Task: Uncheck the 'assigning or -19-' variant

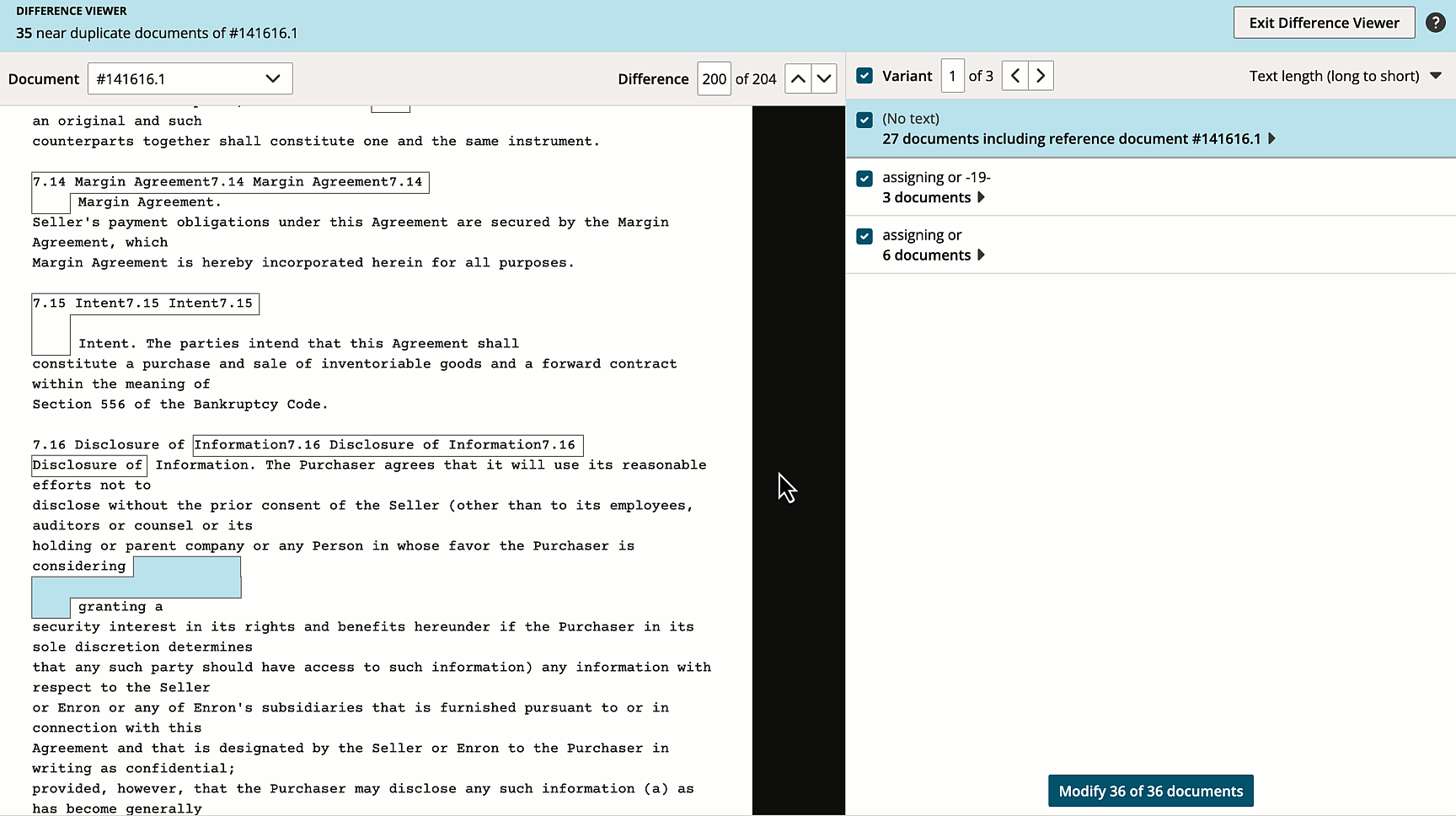Action: [864, 178]
